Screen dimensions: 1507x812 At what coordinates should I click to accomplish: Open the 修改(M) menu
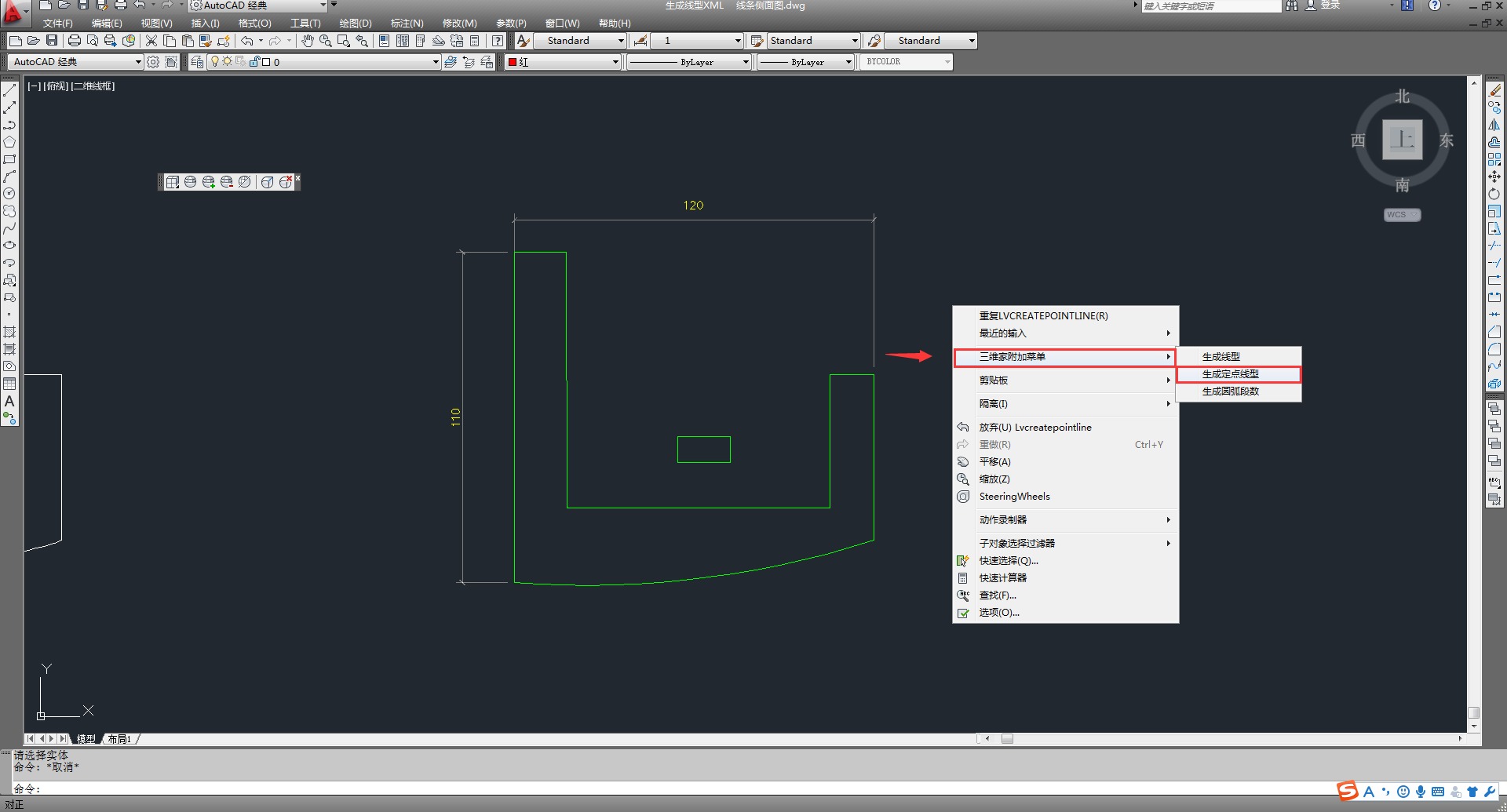pos(460,24)
